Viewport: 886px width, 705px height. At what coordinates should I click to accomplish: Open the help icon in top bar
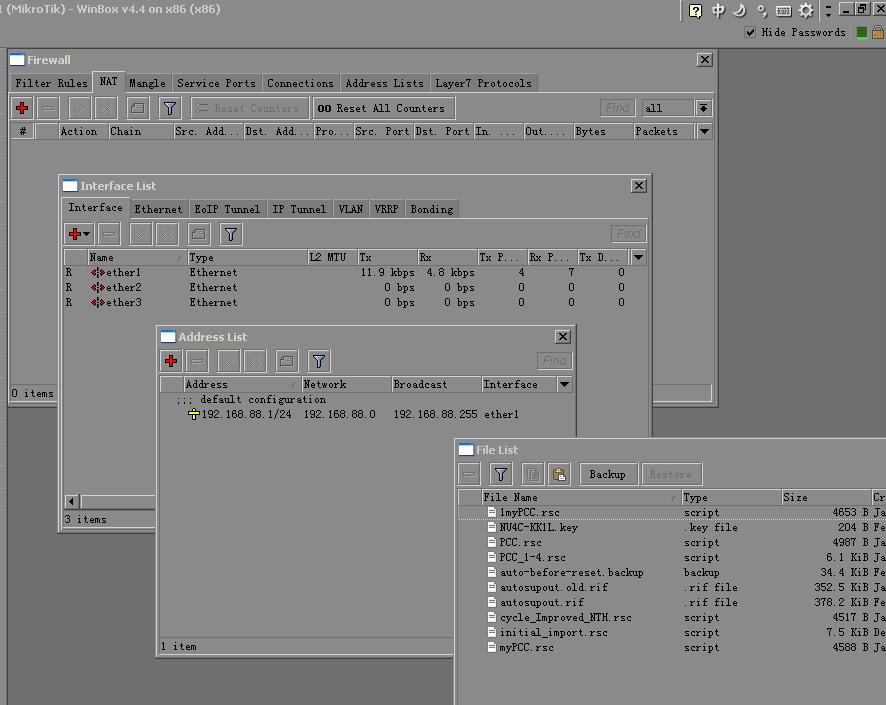click(x=696, y=11)
